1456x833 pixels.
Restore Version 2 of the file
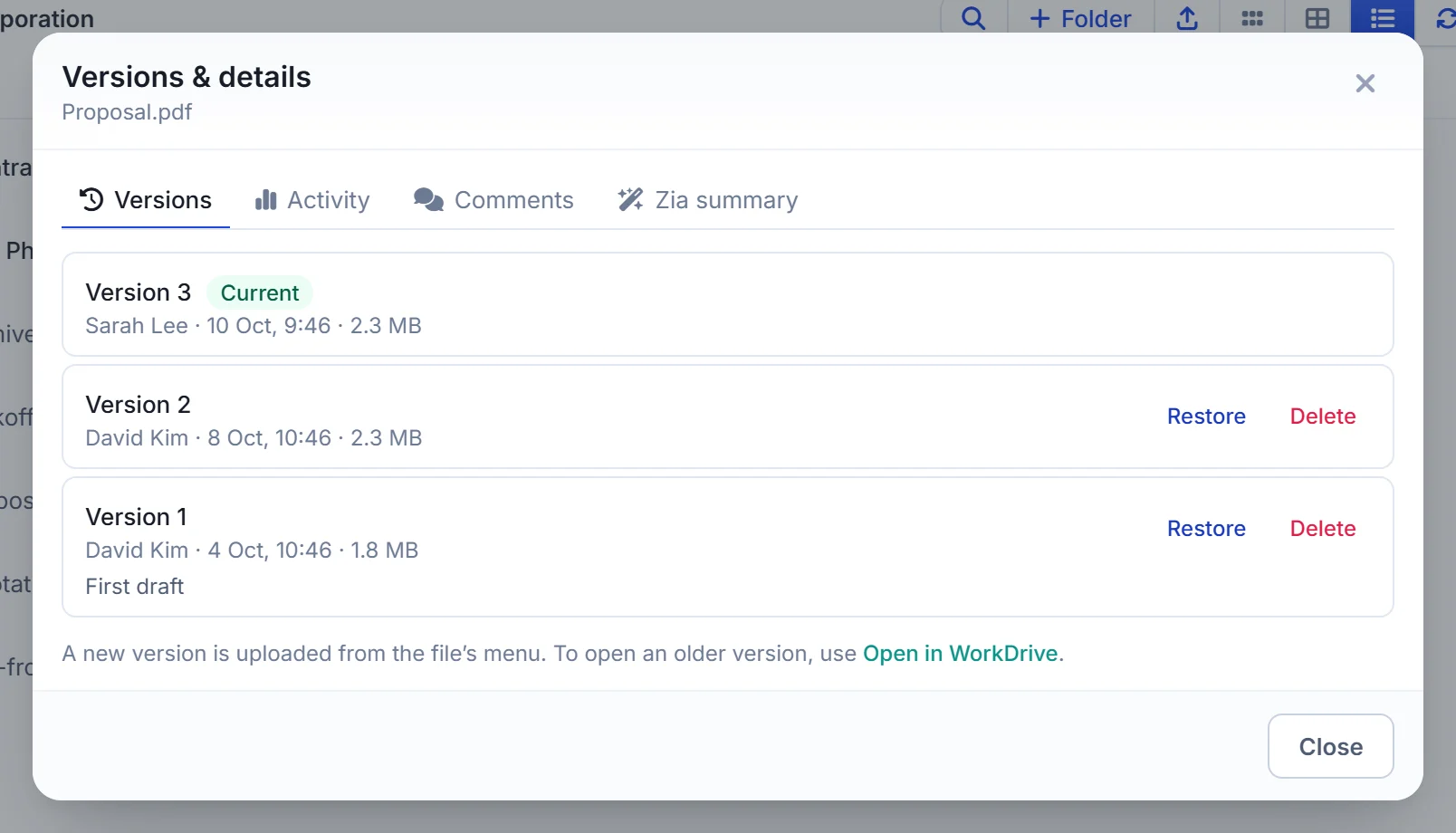coord(1206,416)
